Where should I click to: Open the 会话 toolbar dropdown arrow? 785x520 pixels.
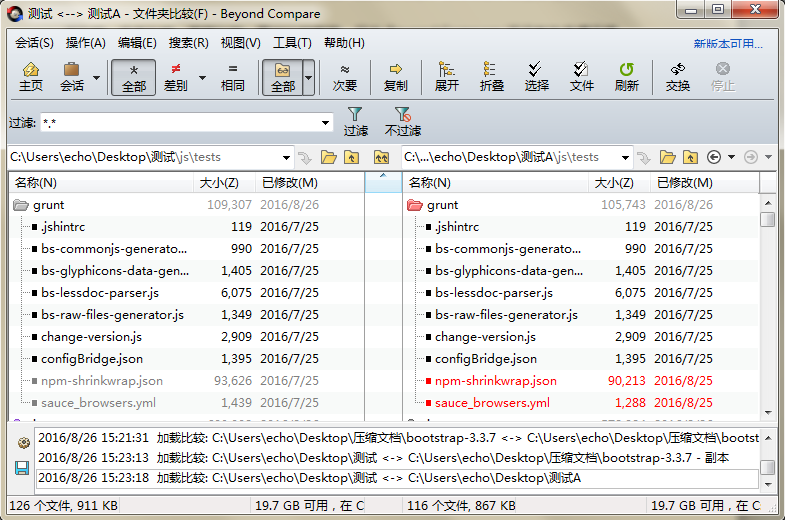(x=96, y=77)
